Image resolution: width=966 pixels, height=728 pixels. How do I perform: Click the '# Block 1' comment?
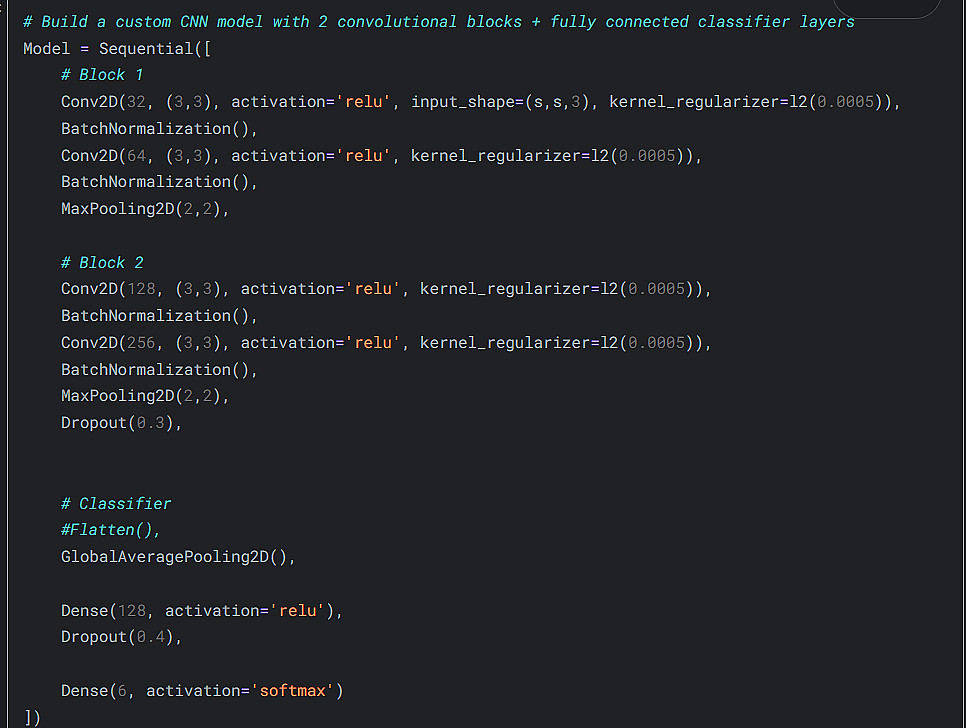(102, 75)
